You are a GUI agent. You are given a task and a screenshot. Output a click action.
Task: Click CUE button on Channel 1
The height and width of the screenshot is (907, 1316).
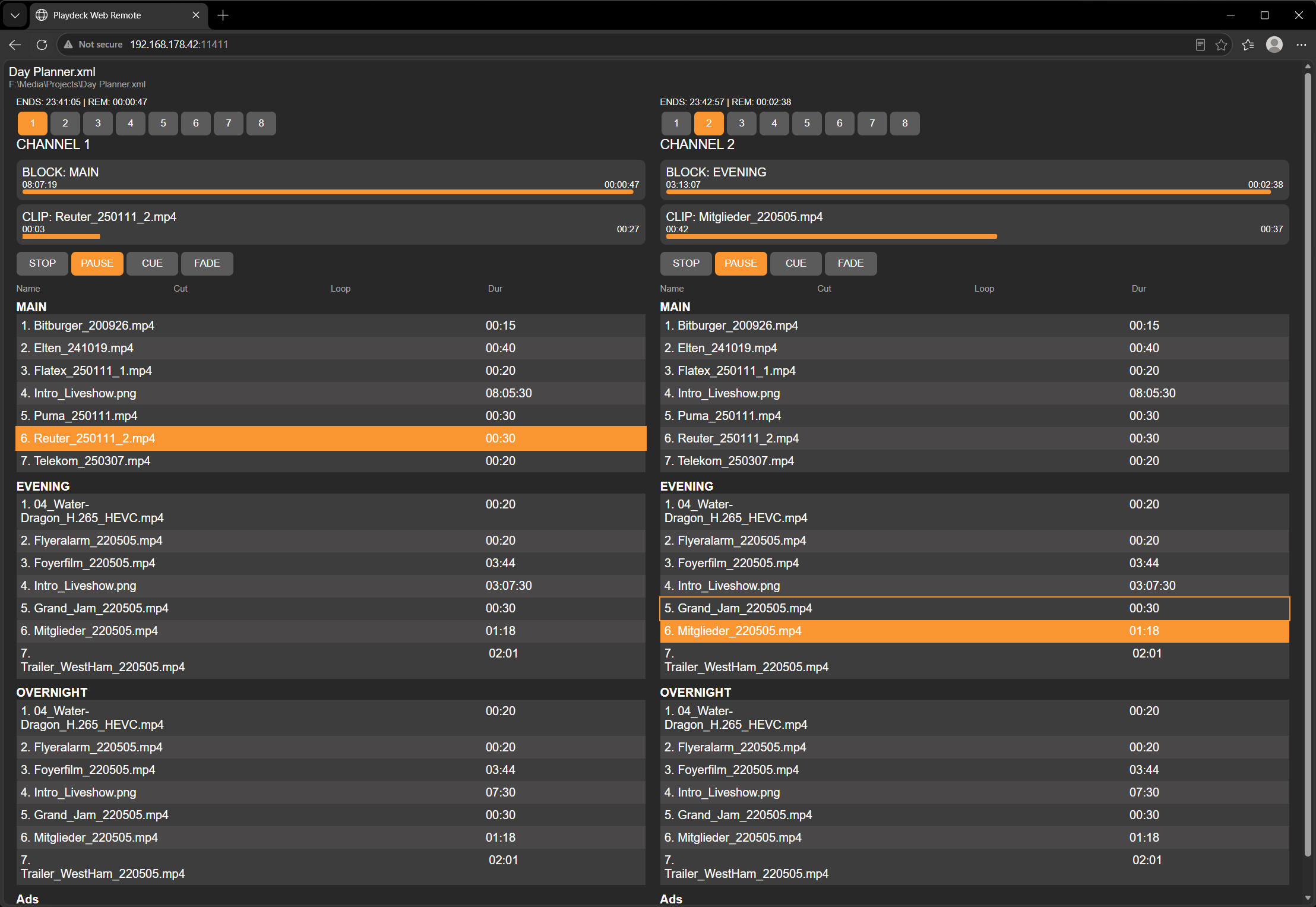coord(152,264)
